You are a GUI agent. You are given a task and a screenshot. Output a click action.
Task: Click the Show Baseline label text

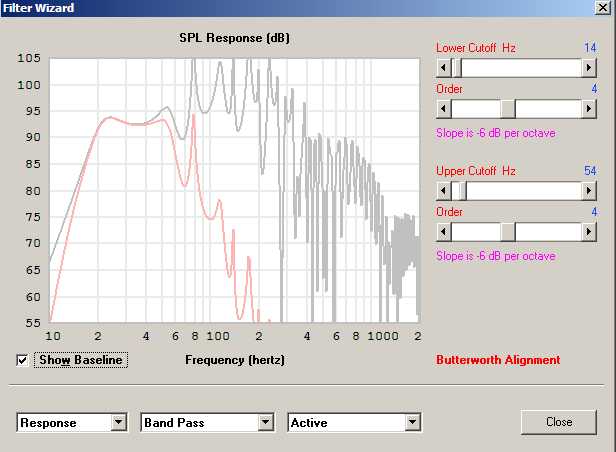coord(81,360)
